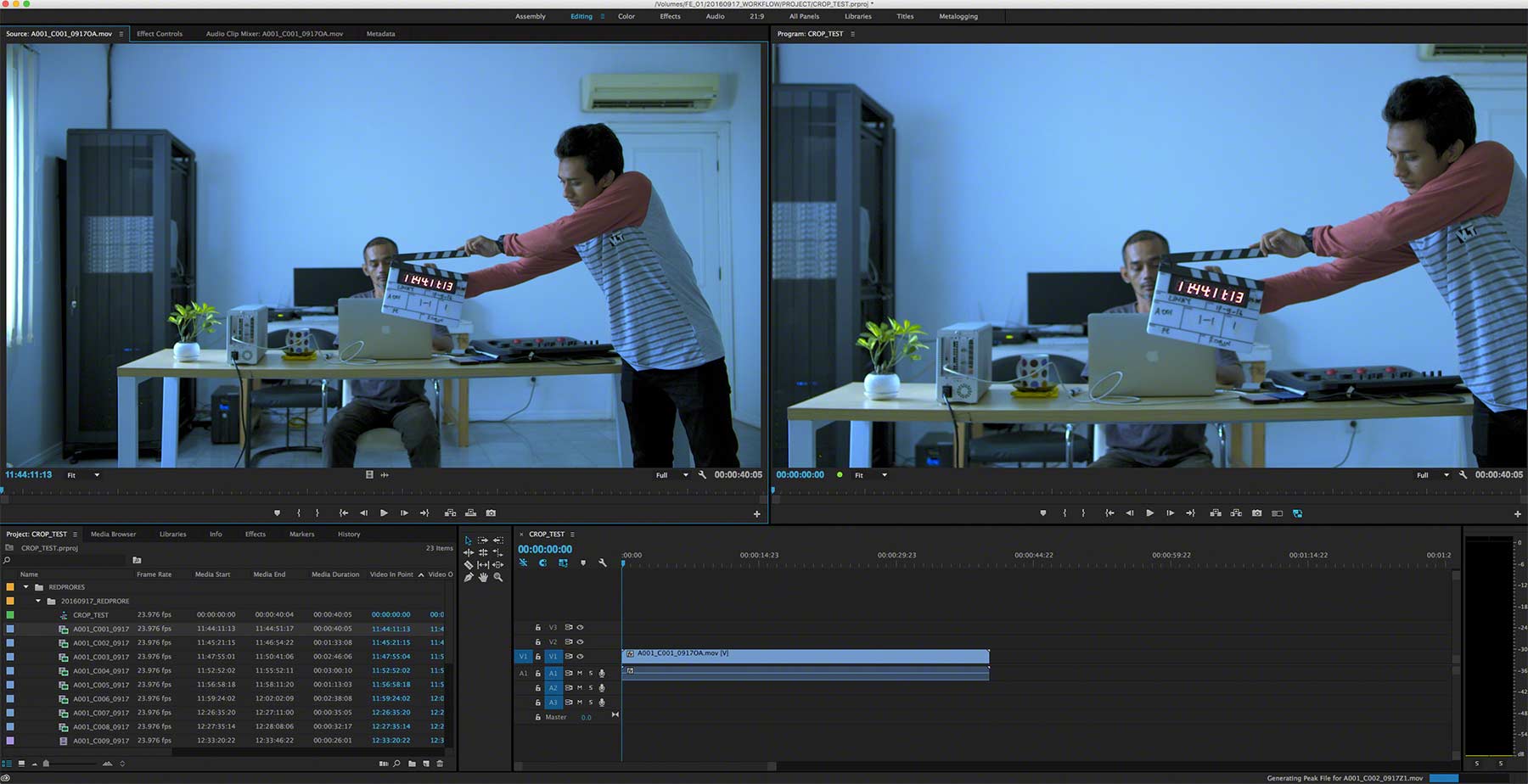Open Source monitor Full resolution dropdown

coord(671,475)
